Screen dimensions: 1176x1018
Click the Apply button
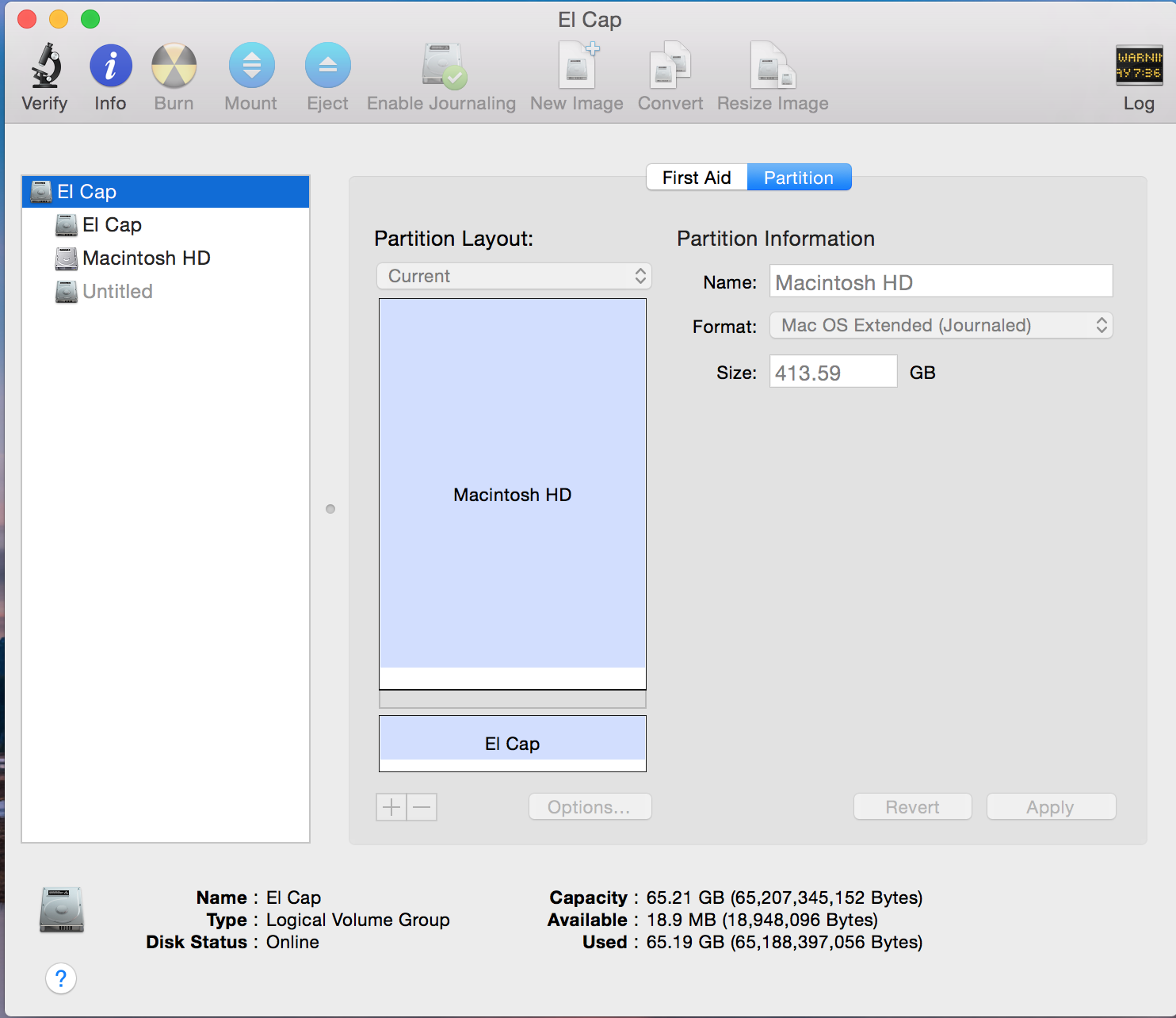click(x=1051, y=807)
